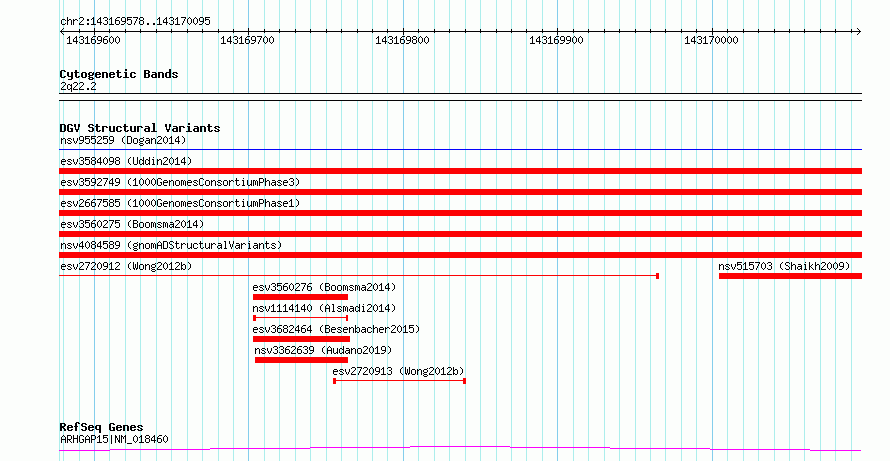
Task: Open variant esv2720912 (Wong2012b) label
Action: [126, 266]
